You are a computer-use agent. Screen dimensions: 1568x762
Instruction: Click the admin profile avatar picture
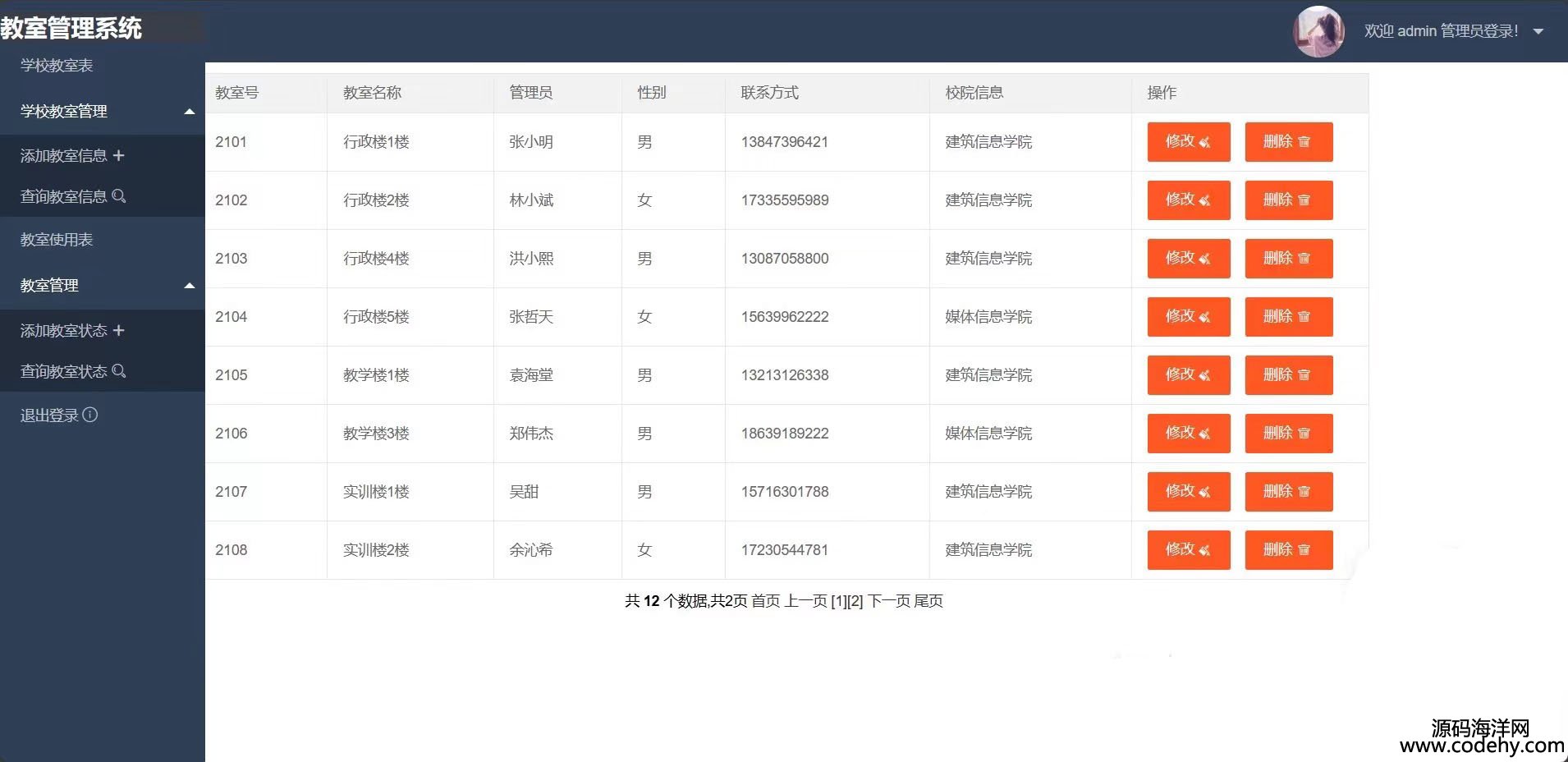1318,31
